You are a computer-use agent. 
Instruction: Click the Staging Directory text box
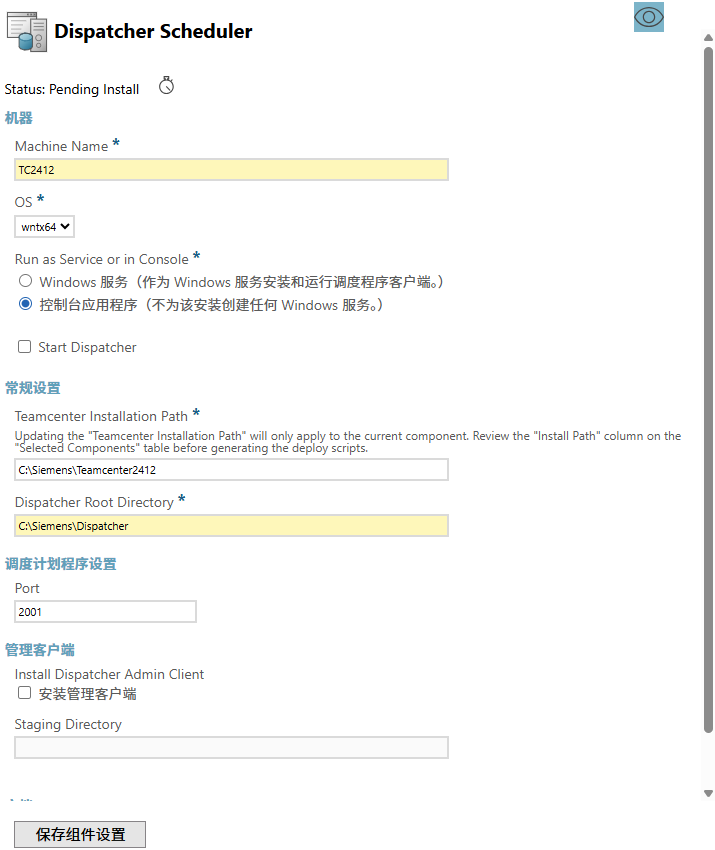231,748
